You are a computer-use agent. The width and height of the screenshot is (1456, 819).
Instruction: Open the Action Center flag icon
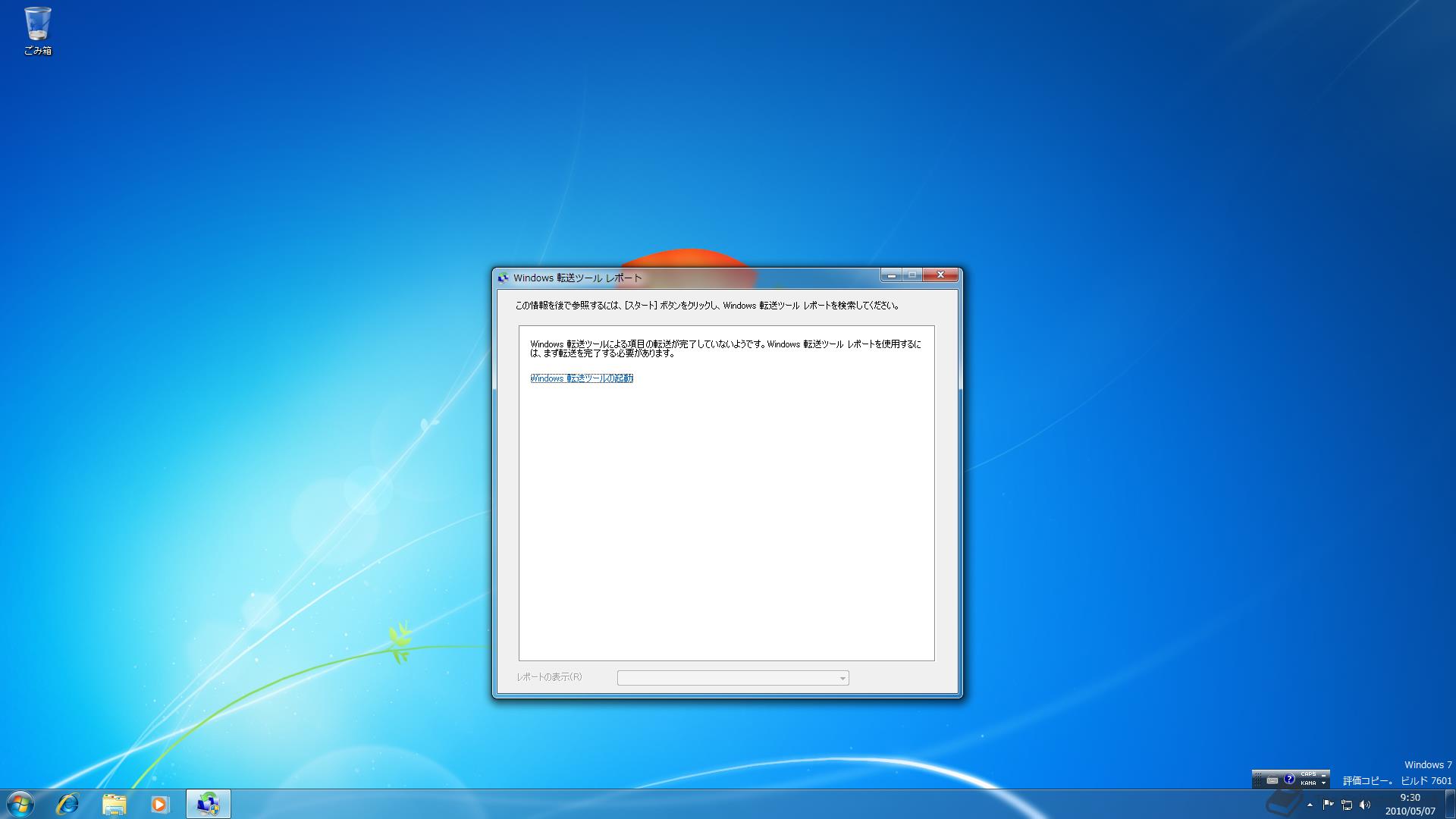tap(1329, 805)
